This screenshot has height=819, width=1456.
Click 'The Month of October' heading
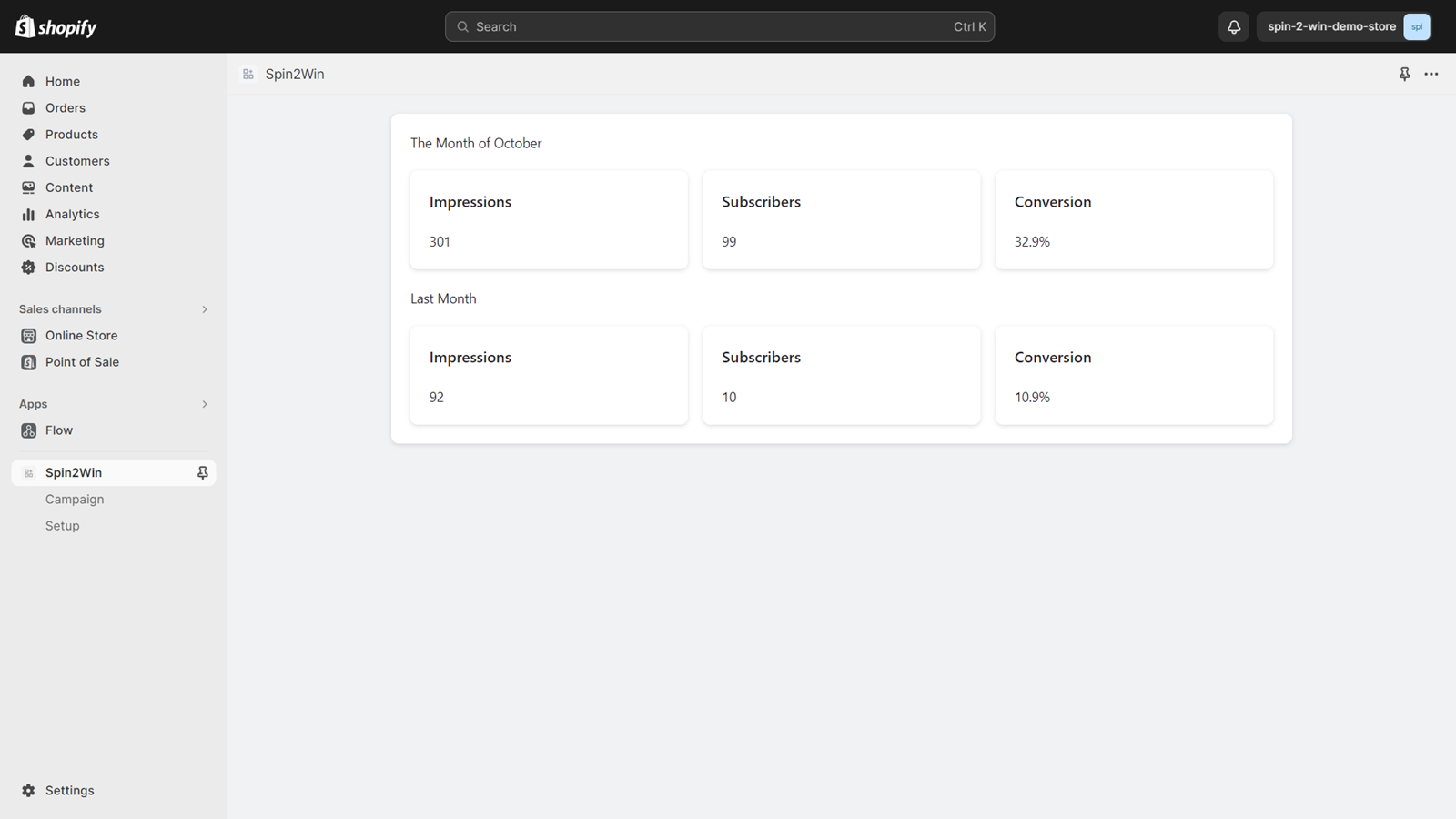(x=476, y=143)
